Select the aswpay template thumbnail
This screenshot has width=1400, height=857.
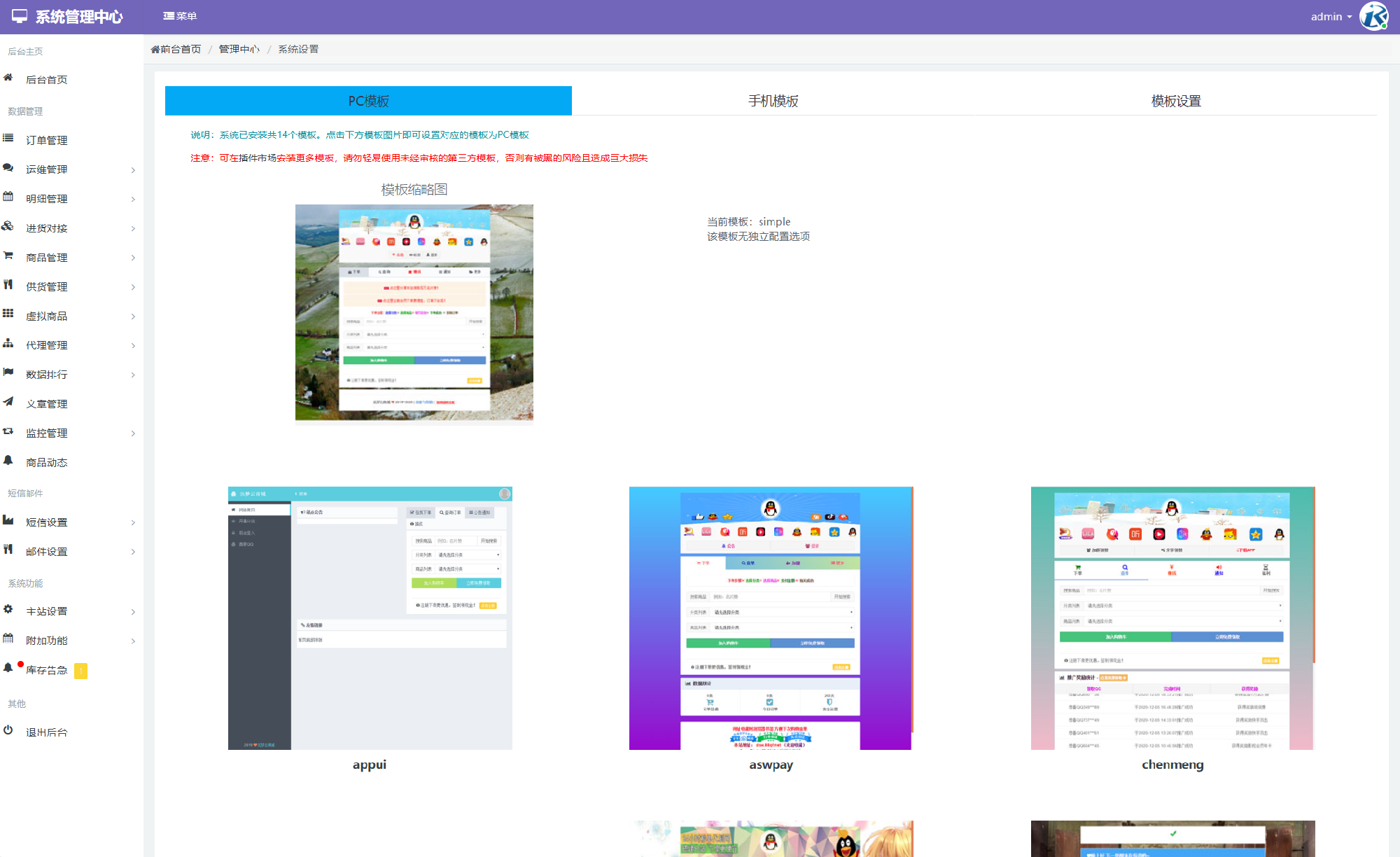[771, 618]
